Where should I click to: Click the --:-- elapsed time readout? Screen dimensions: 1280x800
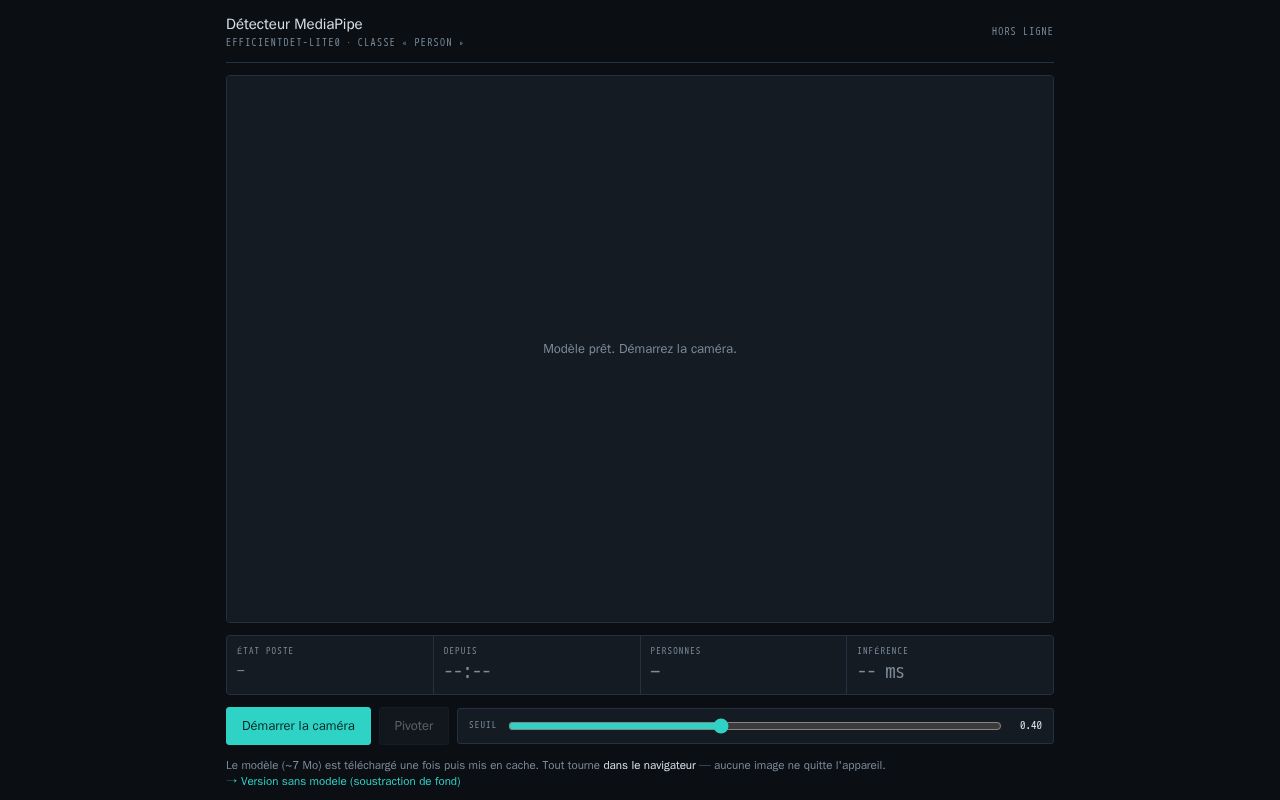(x=467, y=671)
